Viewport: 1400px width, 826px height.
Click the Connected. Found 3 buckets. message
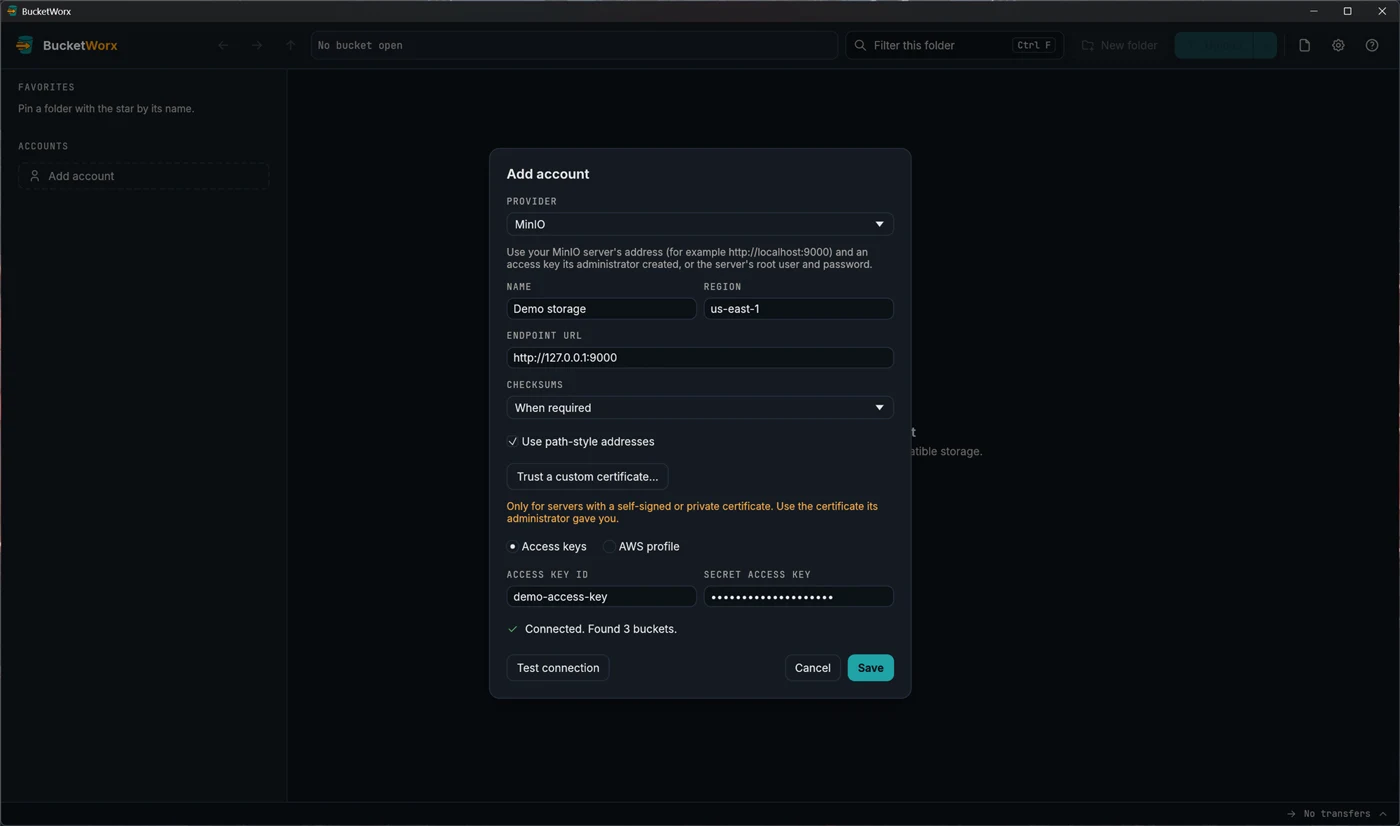[600, 629]
